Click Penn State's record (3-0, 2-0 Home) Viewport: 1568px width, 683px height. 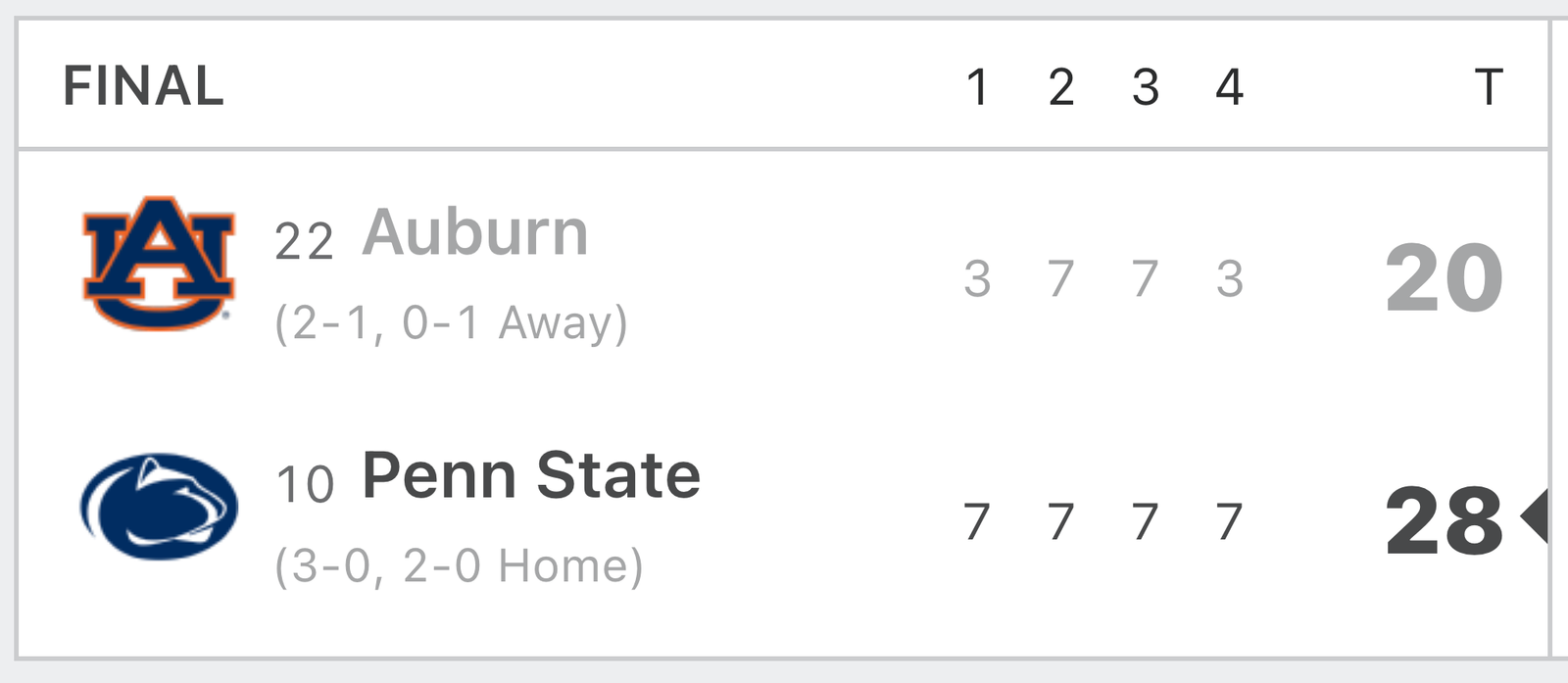coord(459,566)
